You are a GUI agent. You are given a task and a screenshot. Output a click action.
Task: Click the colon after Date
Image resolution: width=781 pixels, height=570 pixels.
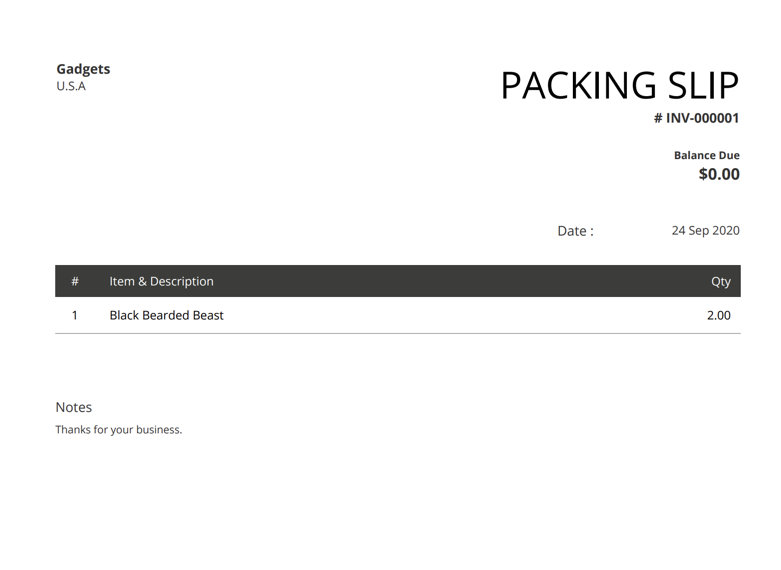point(592,232)
